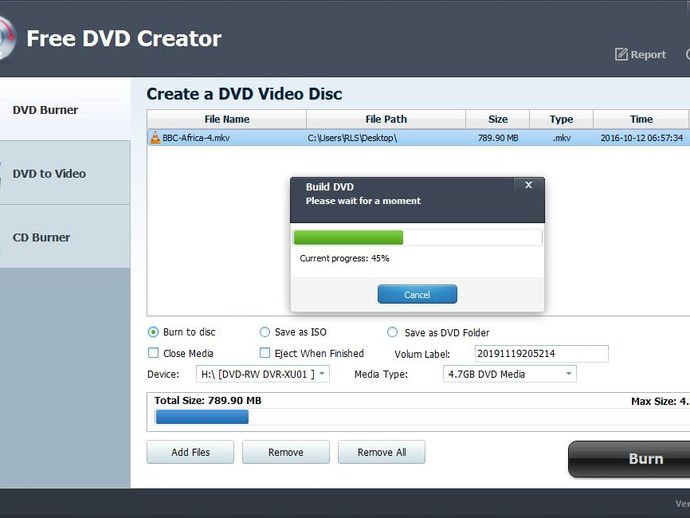
Task: Click the green build progress bar
Action: pyautogui.click(x=348, y=237)
